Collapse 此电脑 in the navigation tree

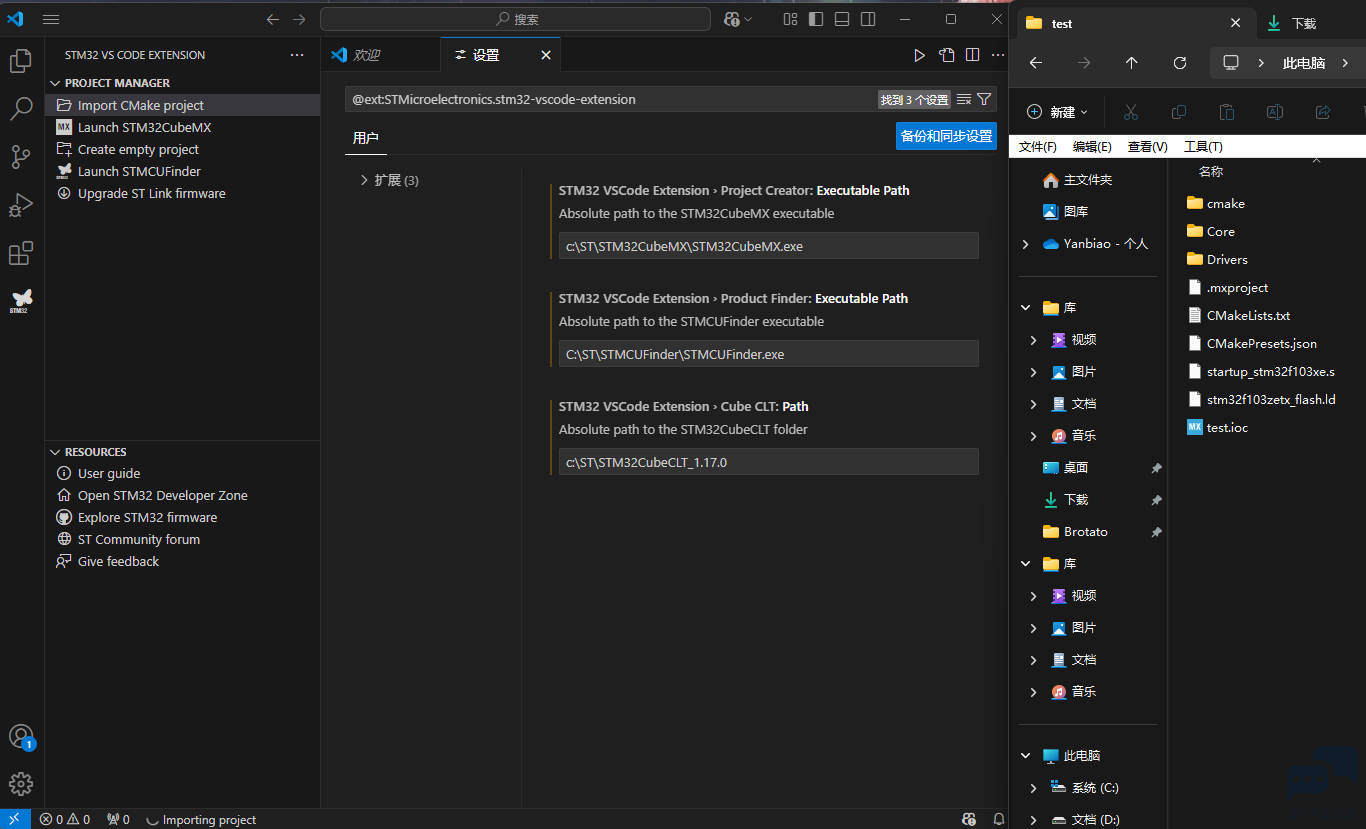tap(1025, 756)
